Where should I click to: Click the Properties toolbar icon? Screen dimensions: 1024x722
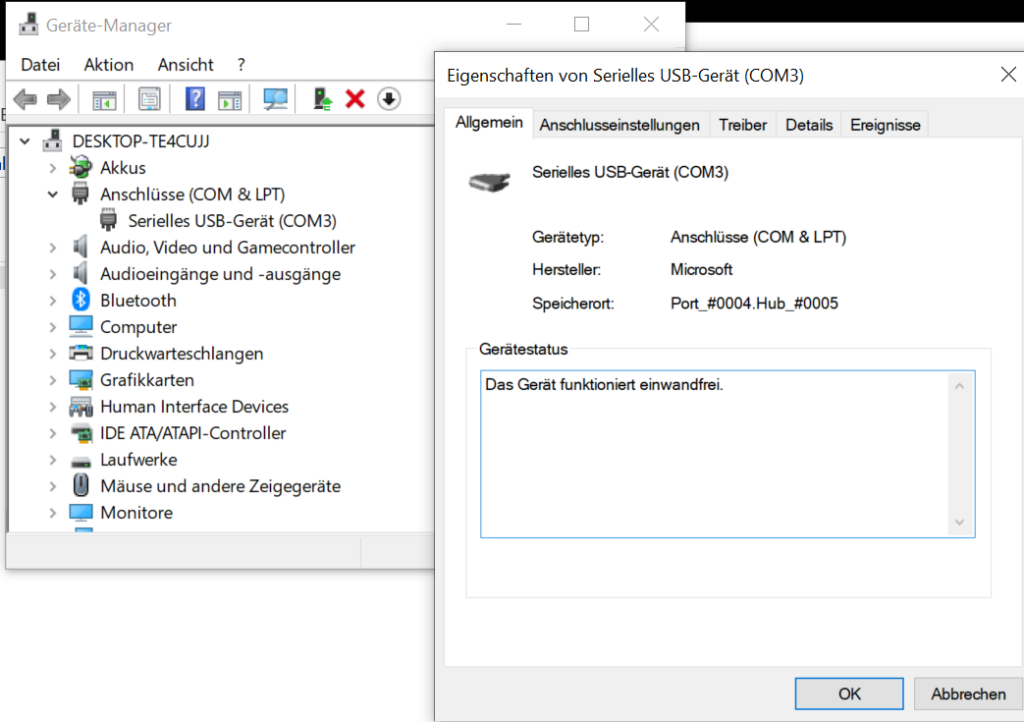click(x=150, y=99)
